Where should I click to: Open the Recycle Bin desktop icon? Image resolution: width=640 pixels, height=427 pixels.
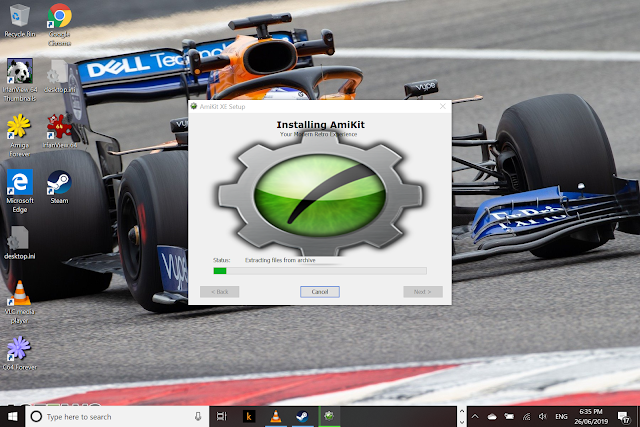[x=19, y=20]
